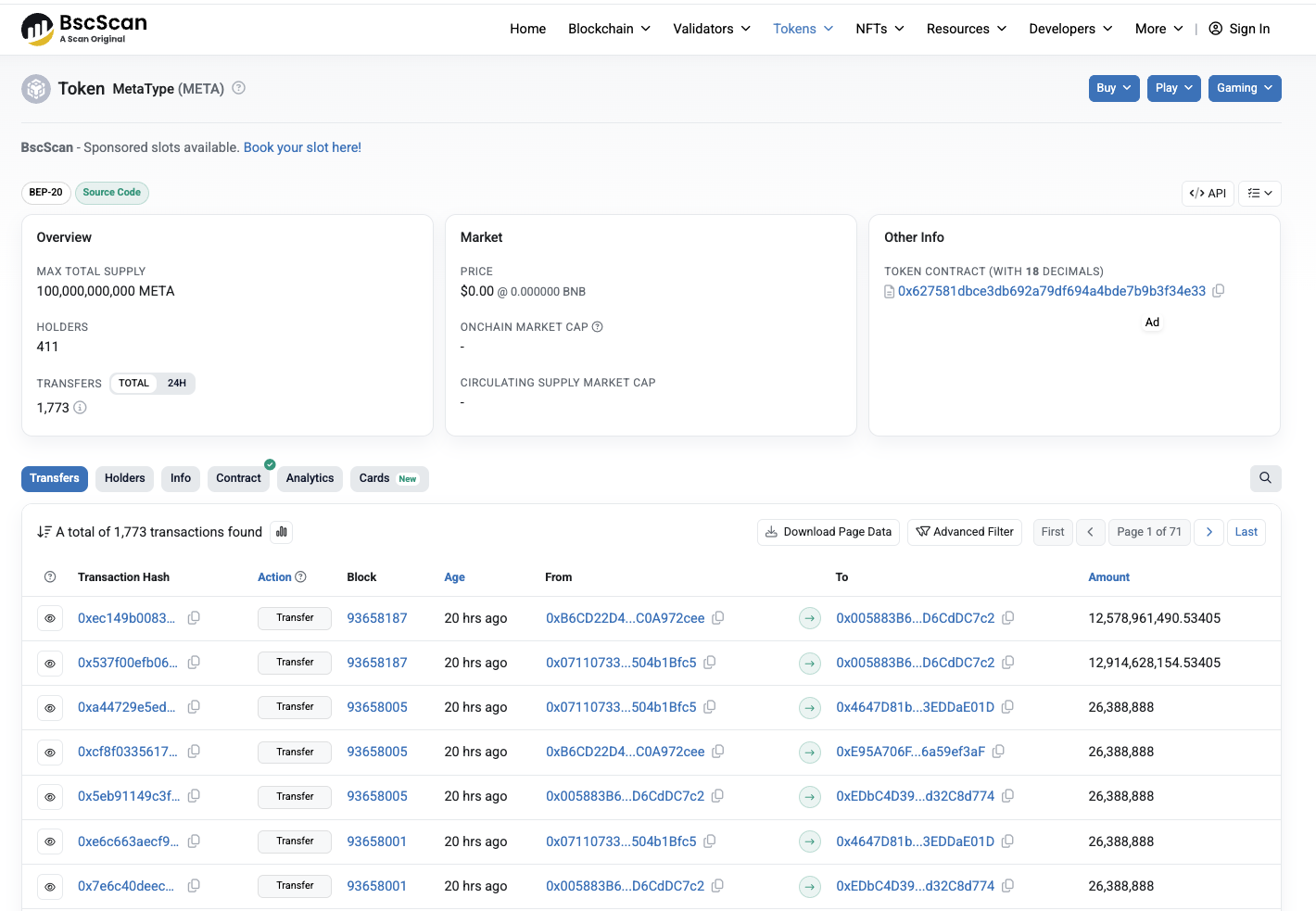Image resolution: width=1316 pixels, height=911 pixels.
Task: Open the transfers chart icon beside total found
Action: 282,532
